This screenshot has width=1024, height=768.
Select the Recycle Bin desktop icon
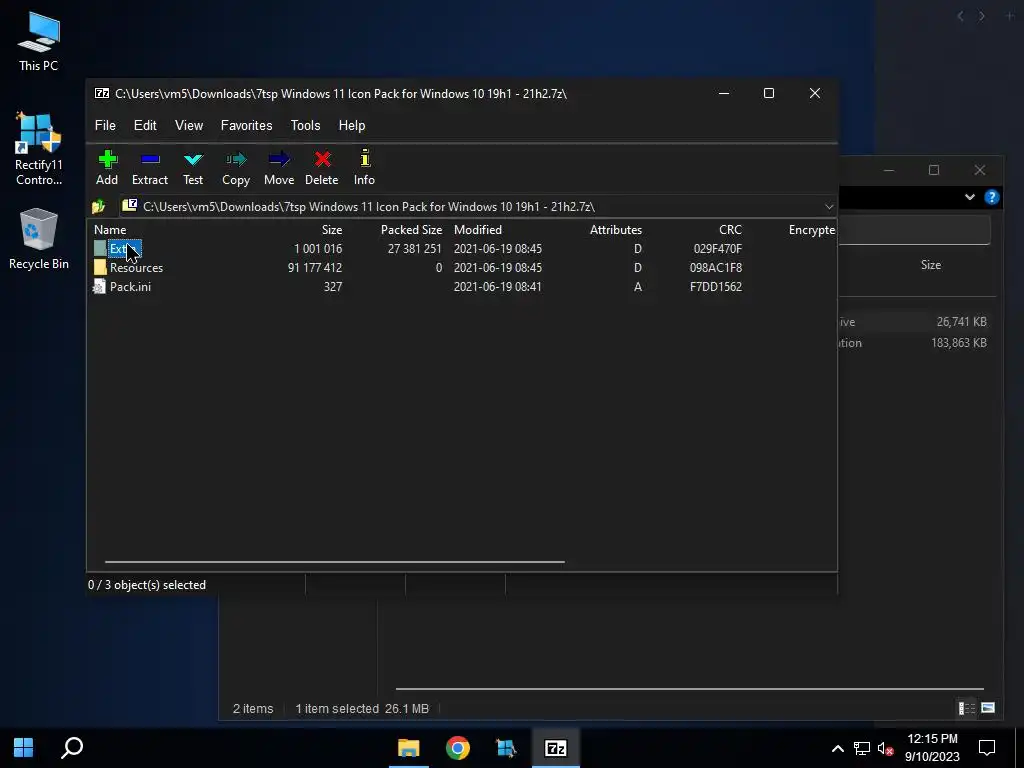point(39,239)
